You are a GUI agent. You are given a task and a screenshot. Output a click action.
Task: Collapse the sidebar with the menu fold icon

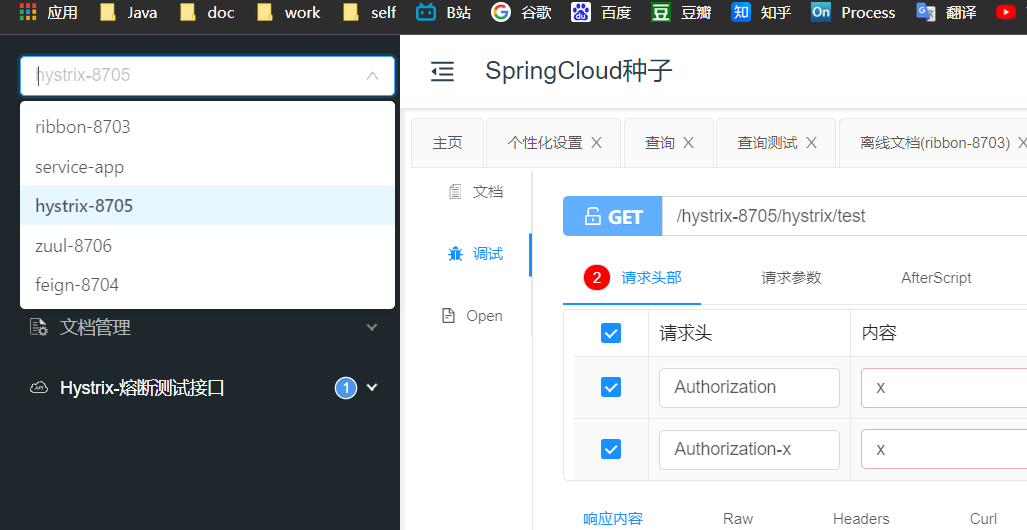click(442, 71)
